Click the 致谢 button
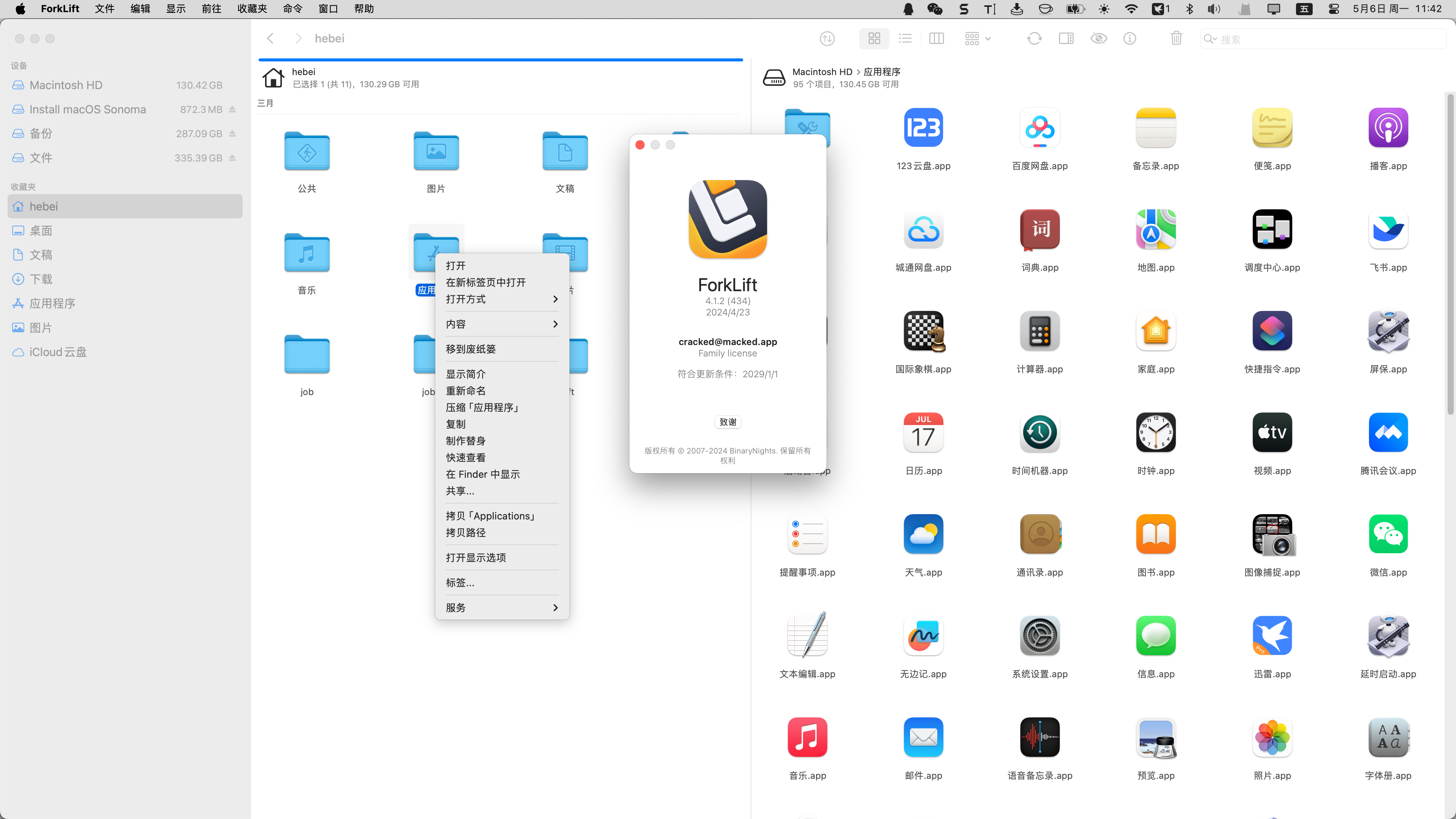This screenshot has height=819, width=1456. click(x=728, y=422)
